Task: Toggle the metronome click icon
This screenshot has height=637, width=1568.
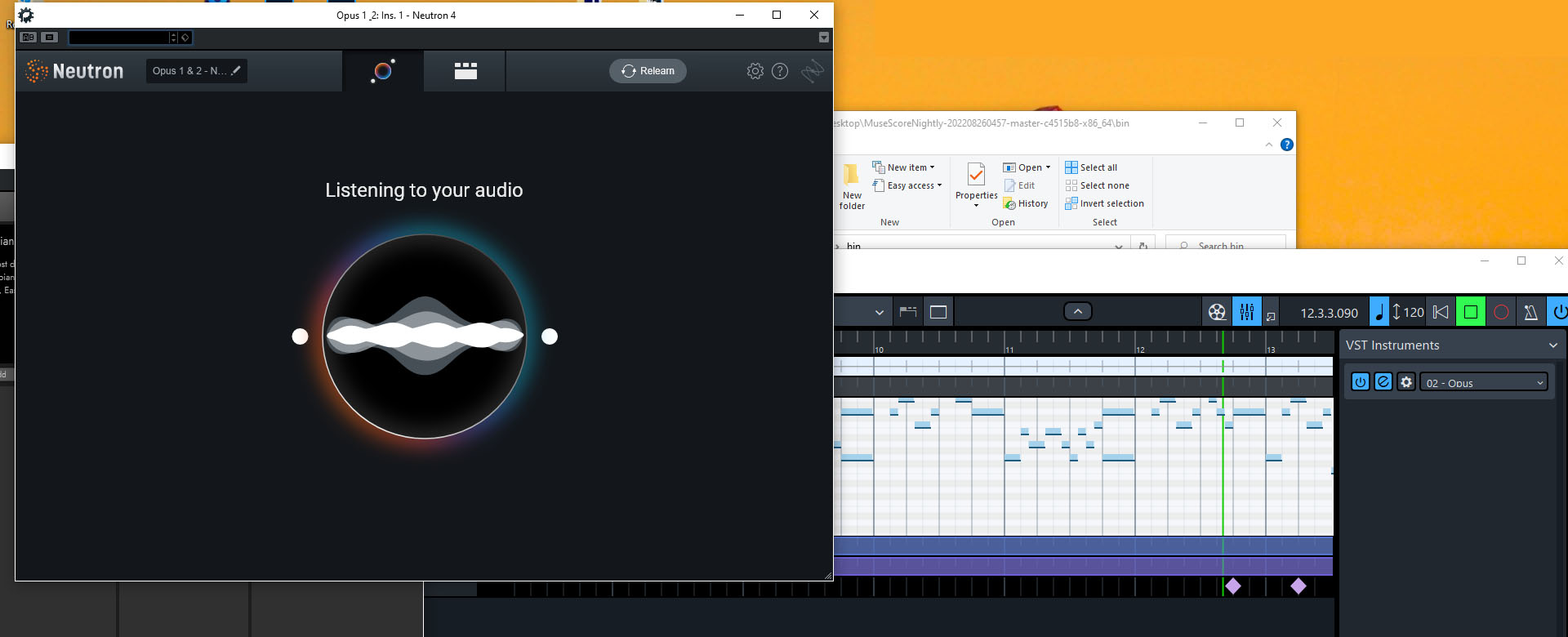Action: pos(1530,312)
